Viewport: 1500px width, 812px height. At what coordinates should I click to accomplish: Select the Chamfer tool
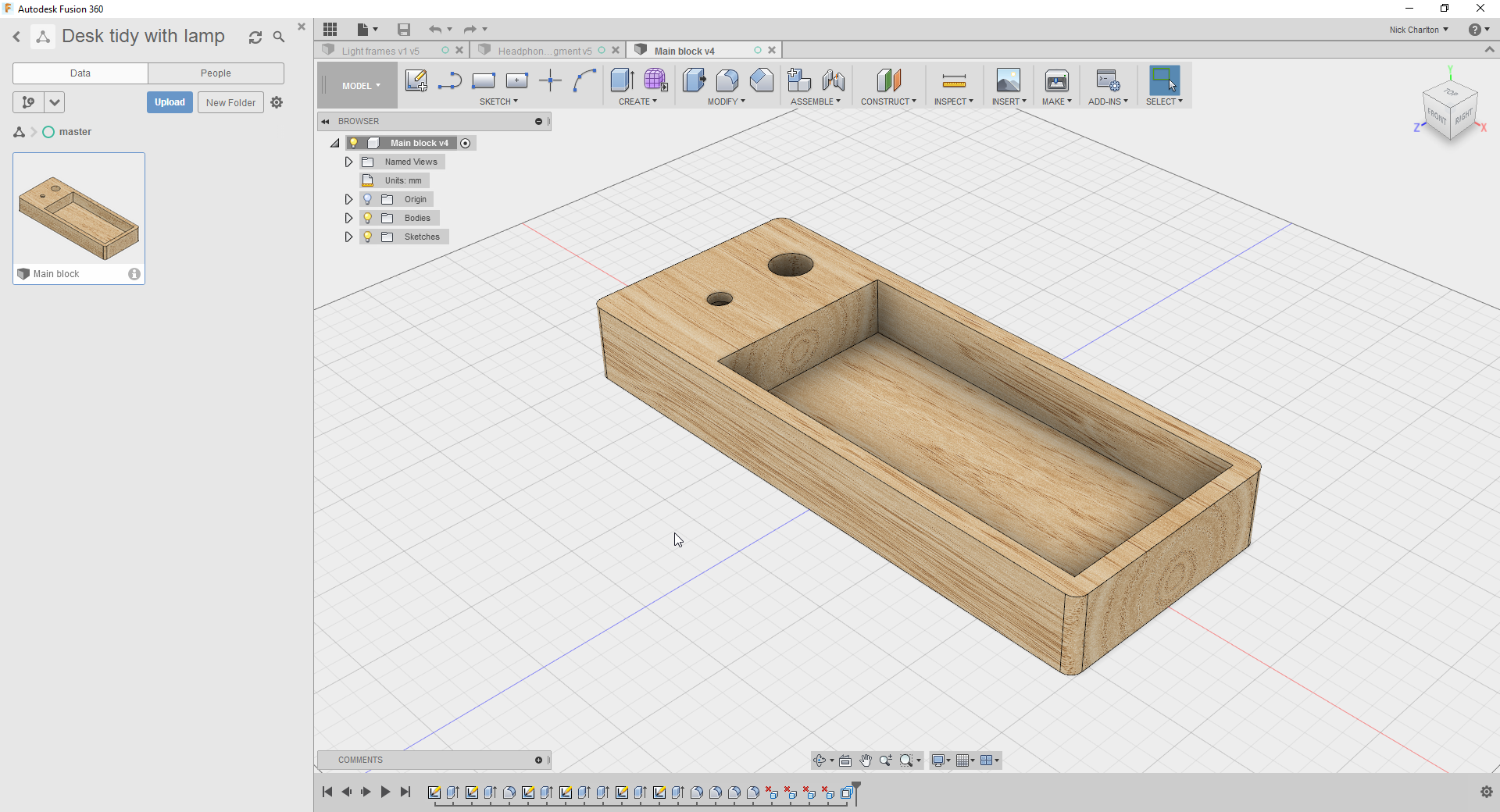(761, 80)
